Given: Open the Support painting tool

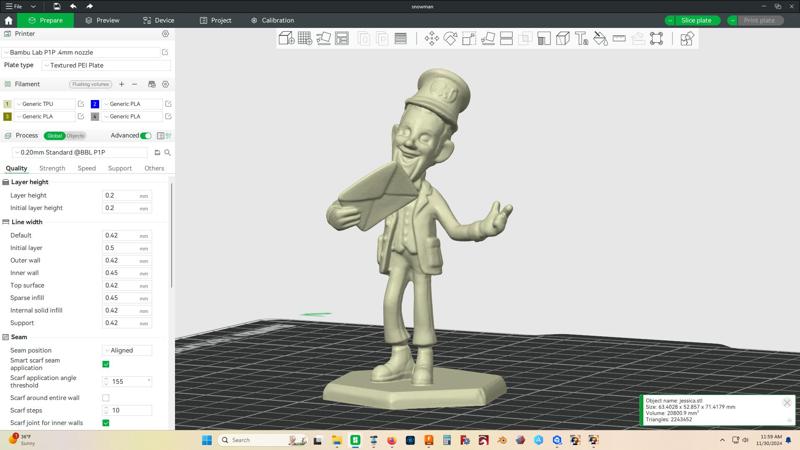Looking at the screenshot, I should 544,38.
